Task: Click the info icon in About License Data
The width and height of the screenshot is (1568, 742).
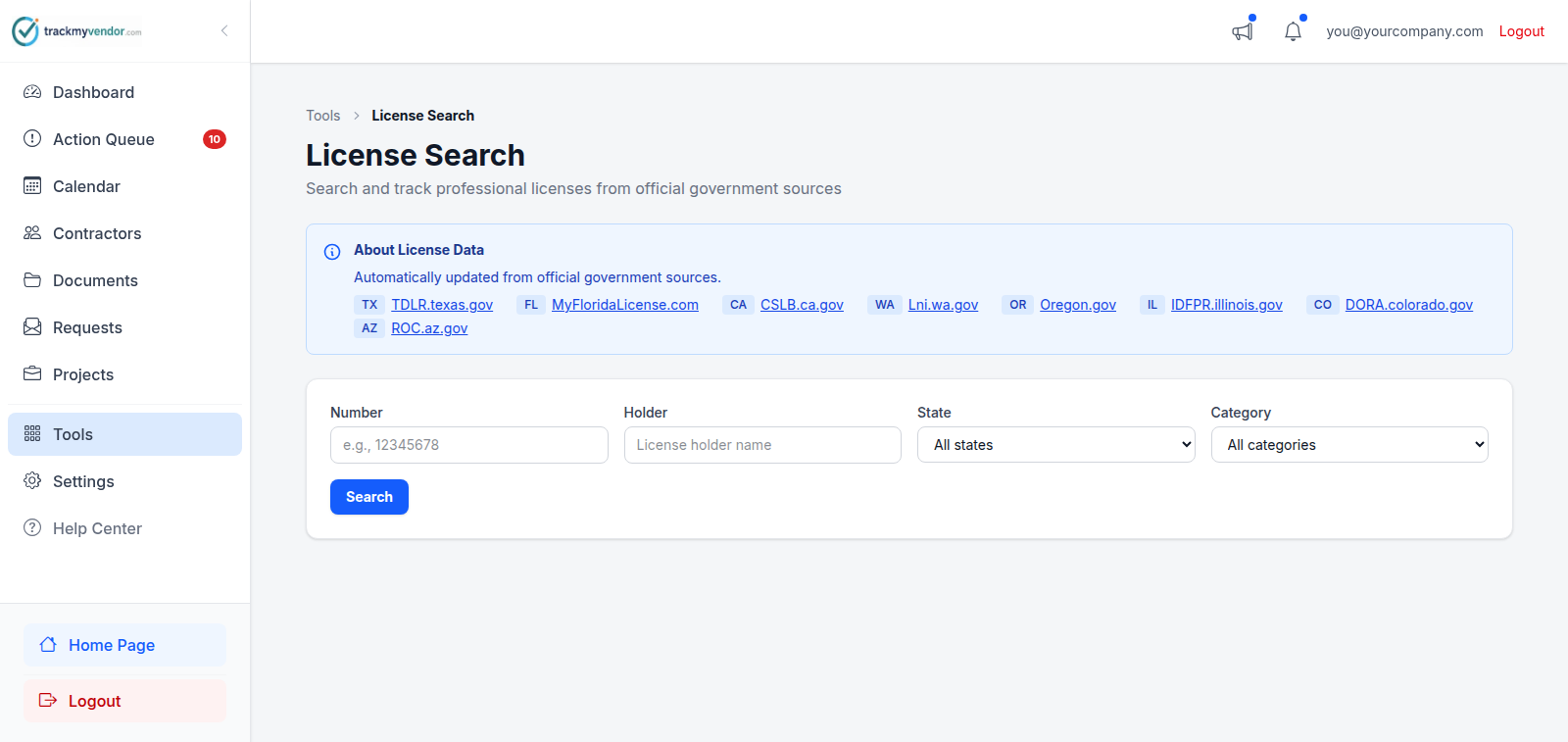Action: click(x=332, y=252)
